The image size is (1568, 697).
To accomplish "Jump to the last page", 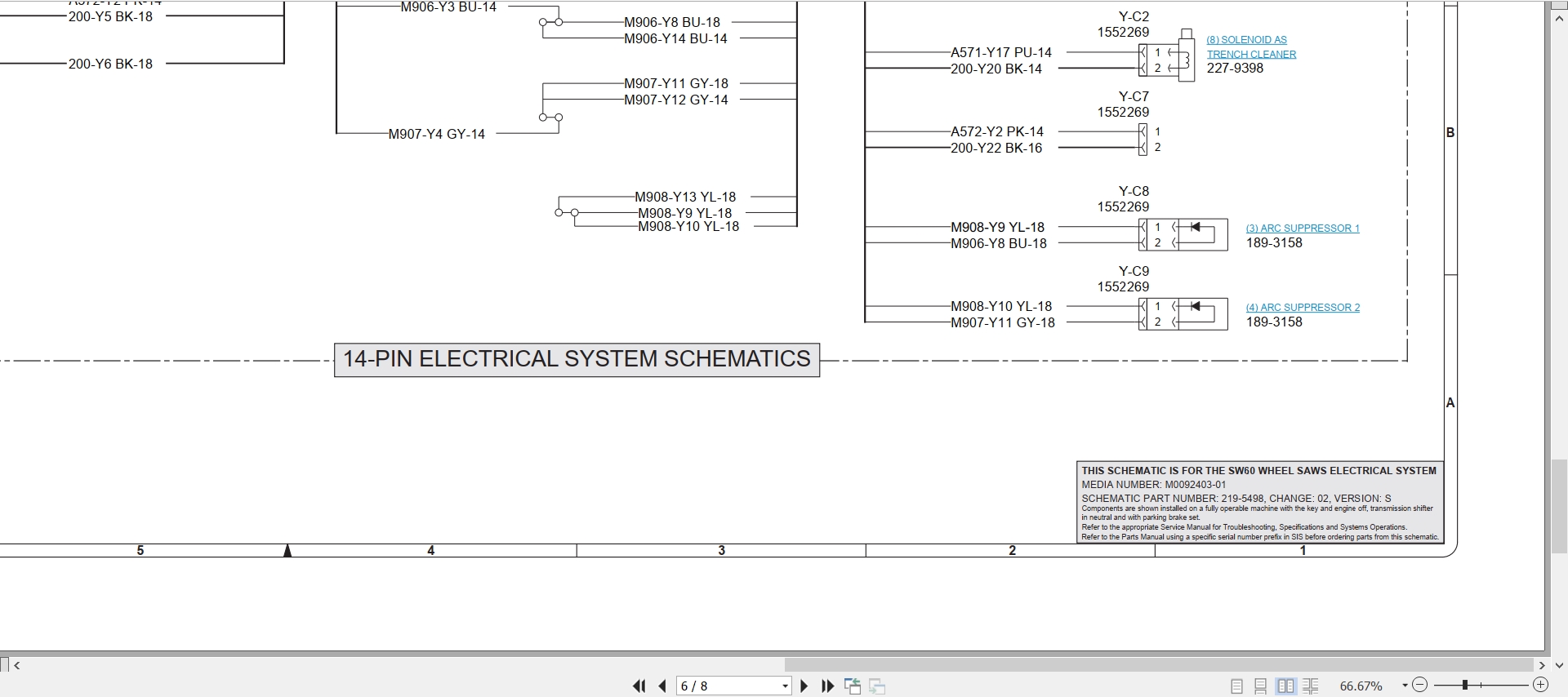I will click(827, 686).
